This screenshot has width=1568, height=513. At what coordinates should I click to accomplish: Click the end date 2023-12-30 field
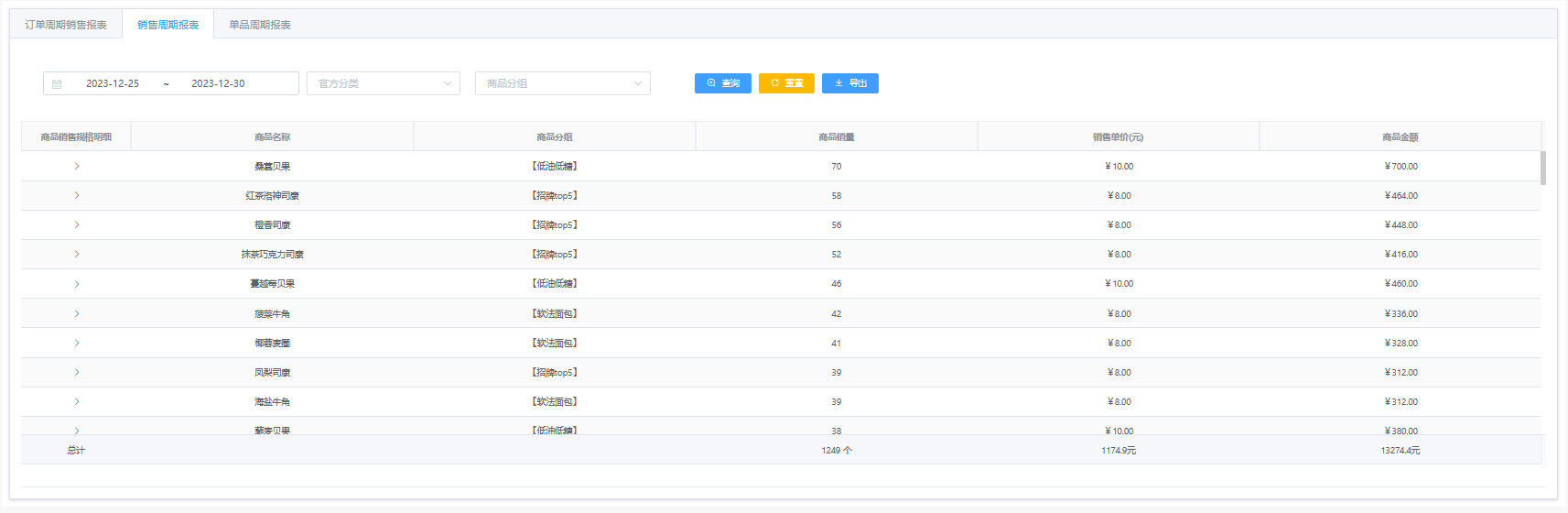point(218,83)
